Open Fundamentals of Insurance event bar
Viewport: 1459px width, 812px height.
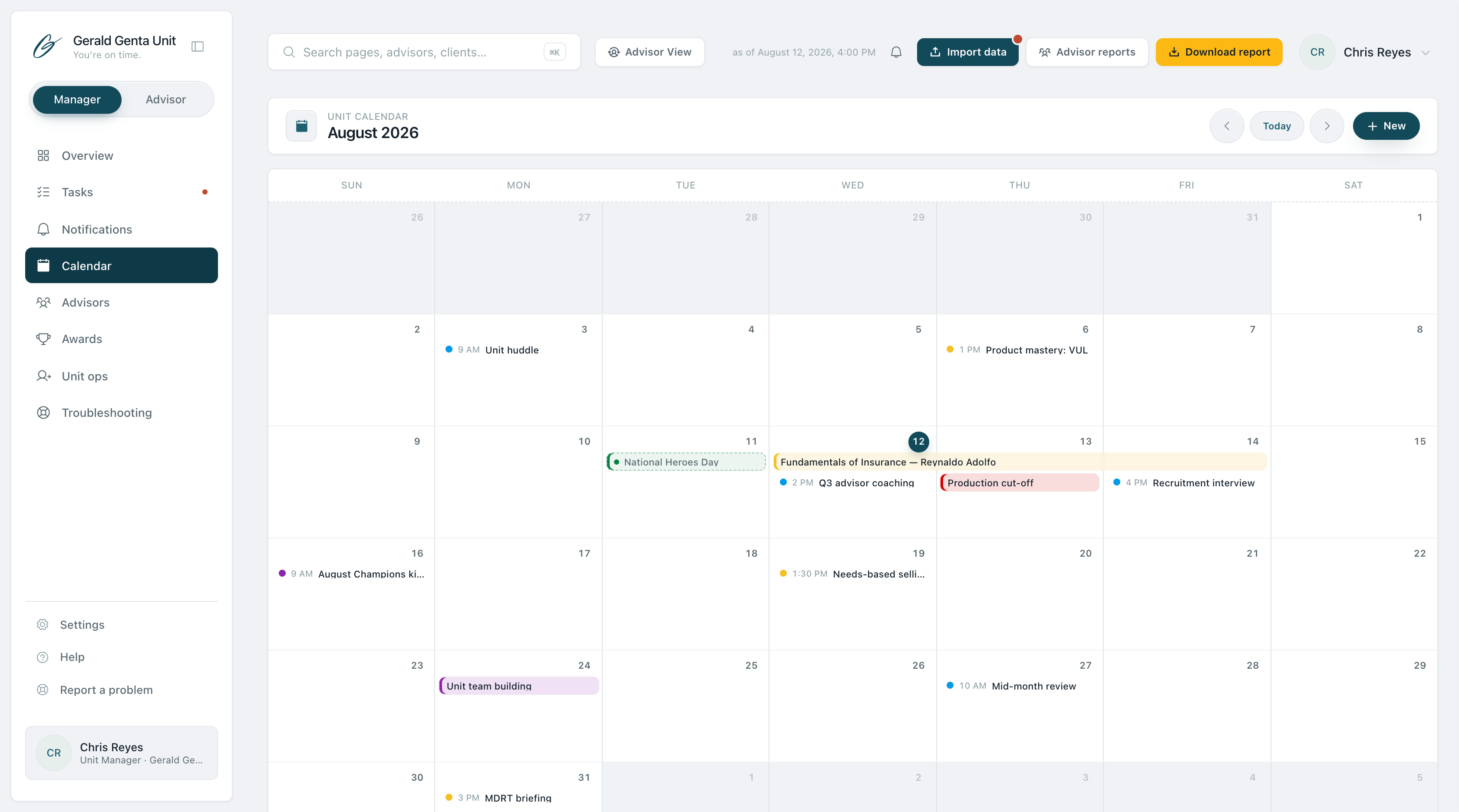pyautogui.click(x=1020, y=462)
